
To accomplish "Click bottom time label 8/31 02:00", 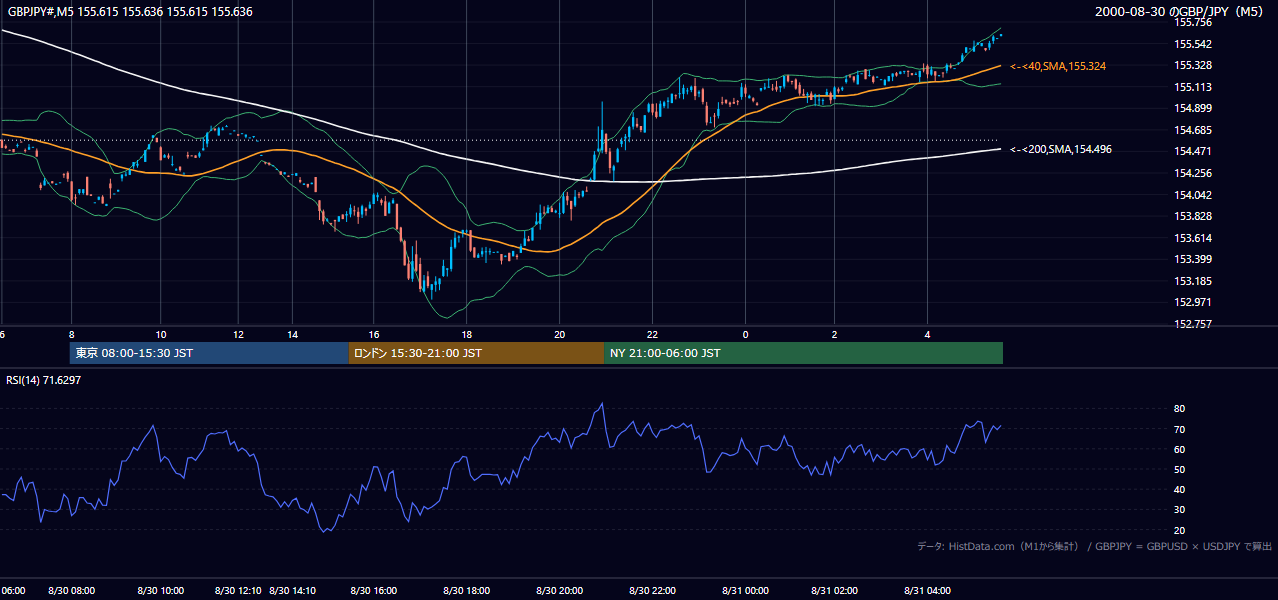I will pyautogui.click(x=835, y=591).
